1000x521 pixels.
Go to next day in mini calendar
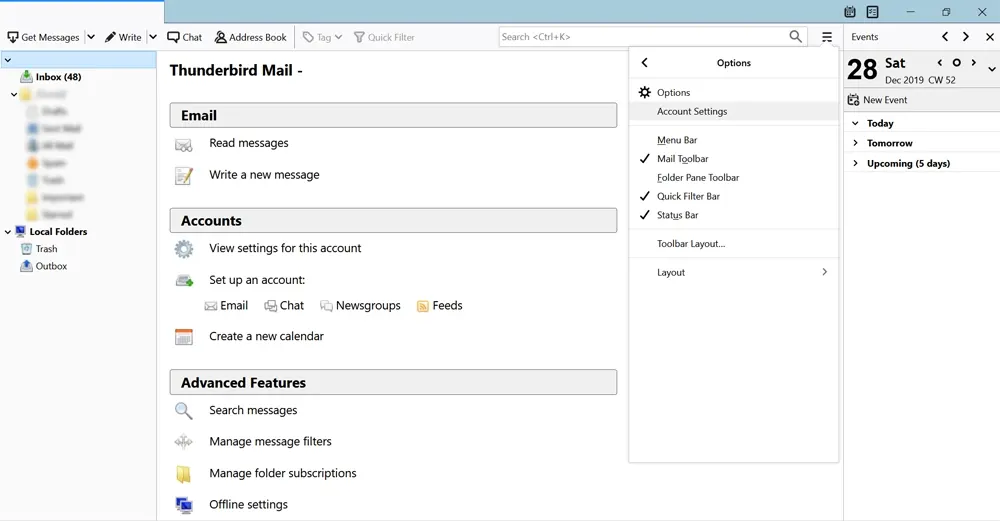(973, 62)
